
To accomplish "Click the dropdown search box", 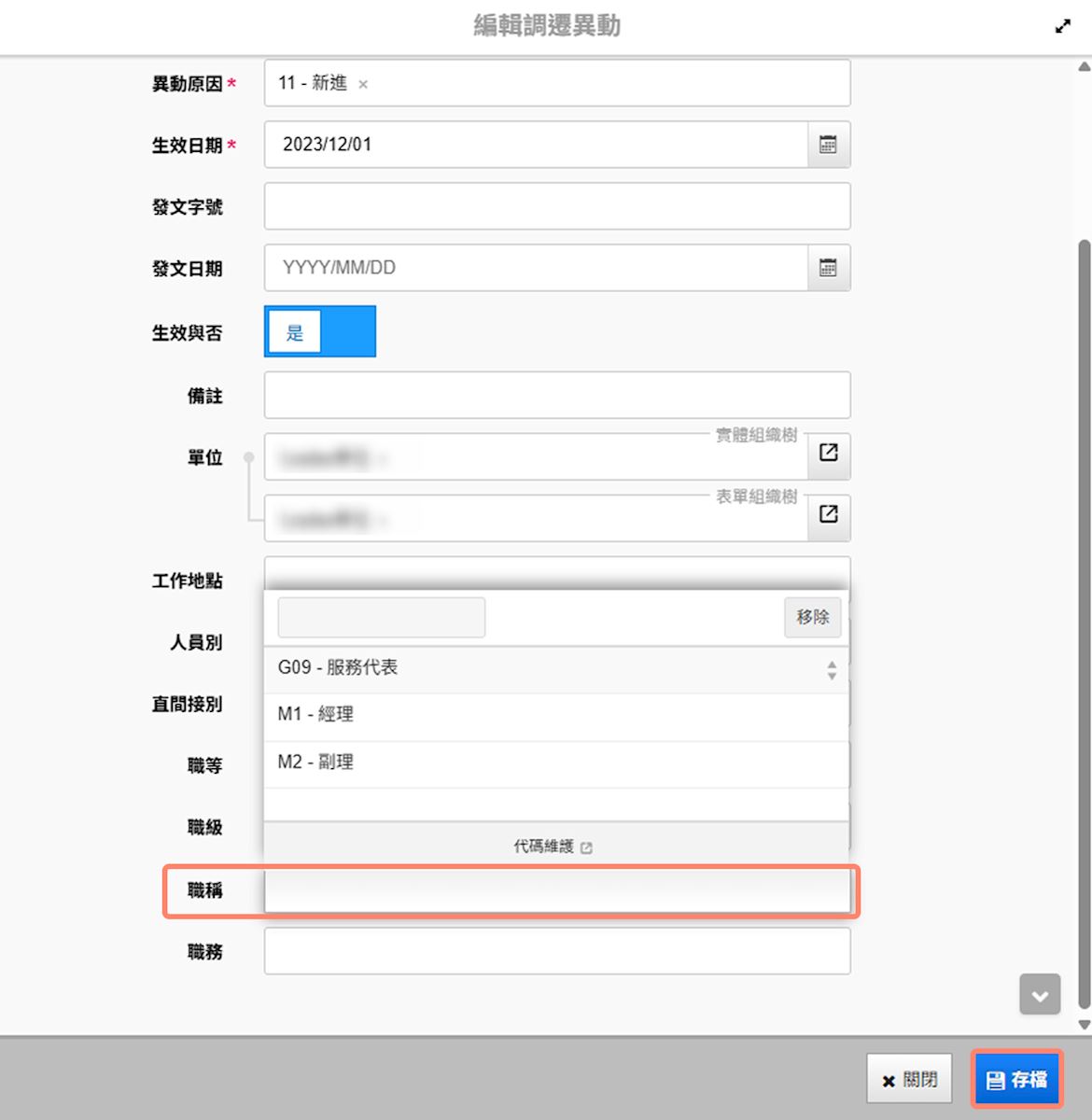I will [x=381, y=617].
